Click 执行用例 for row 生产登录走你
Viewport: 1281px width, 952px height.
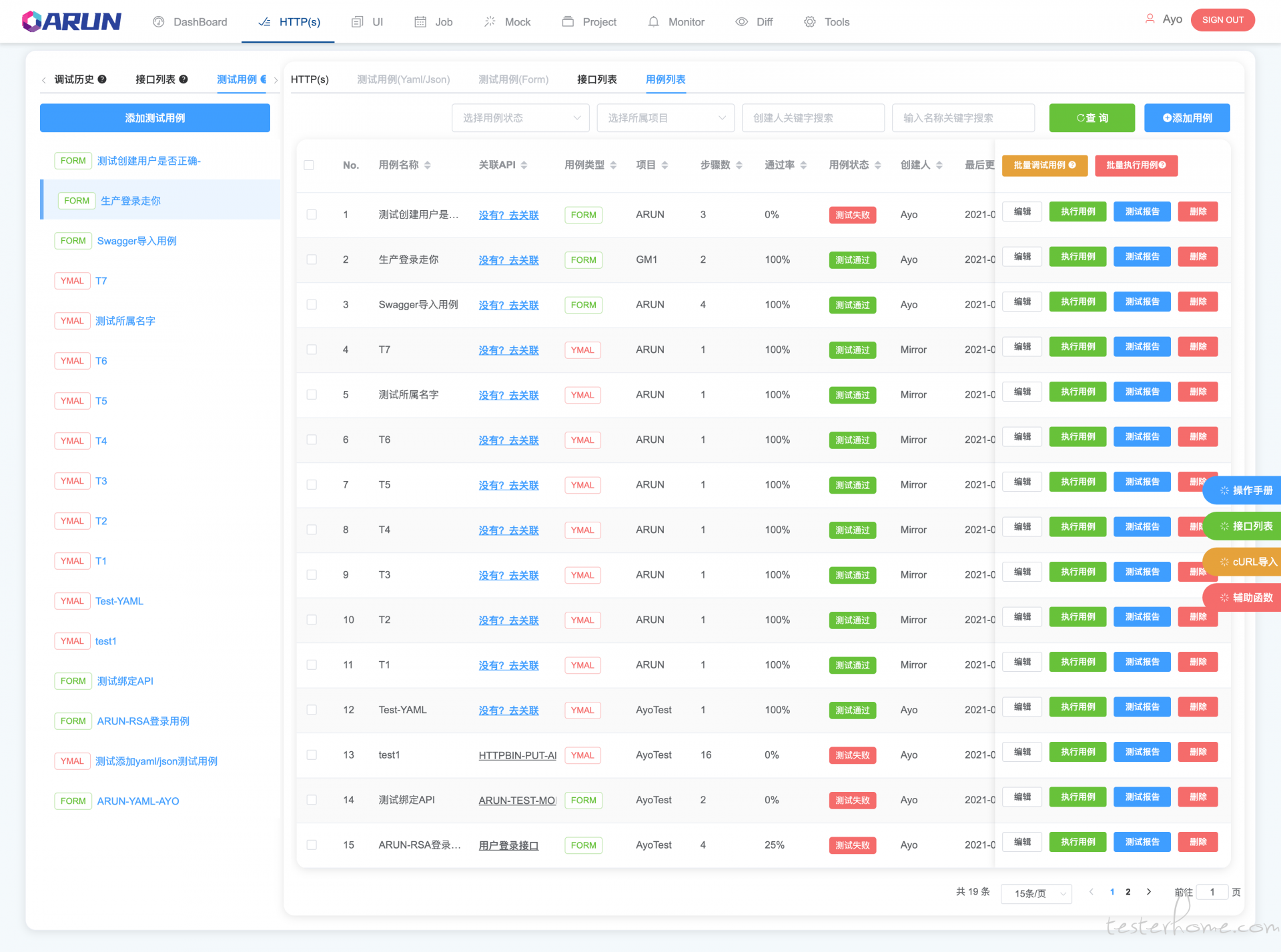pyautogui.click(x=1078, y=257)
